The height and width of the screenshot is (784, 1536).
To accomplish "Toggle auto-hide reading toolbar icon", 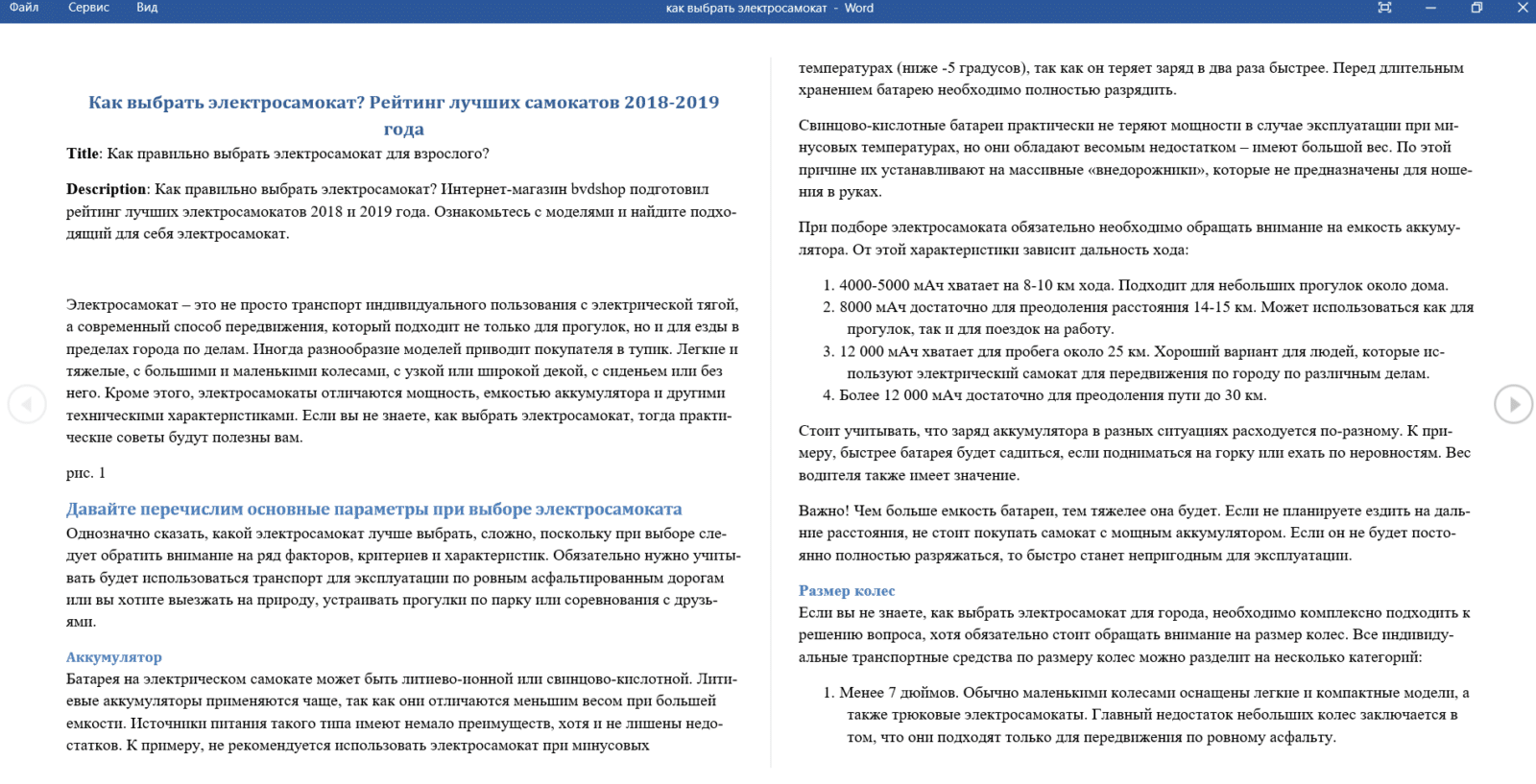I will (1384, 8).
